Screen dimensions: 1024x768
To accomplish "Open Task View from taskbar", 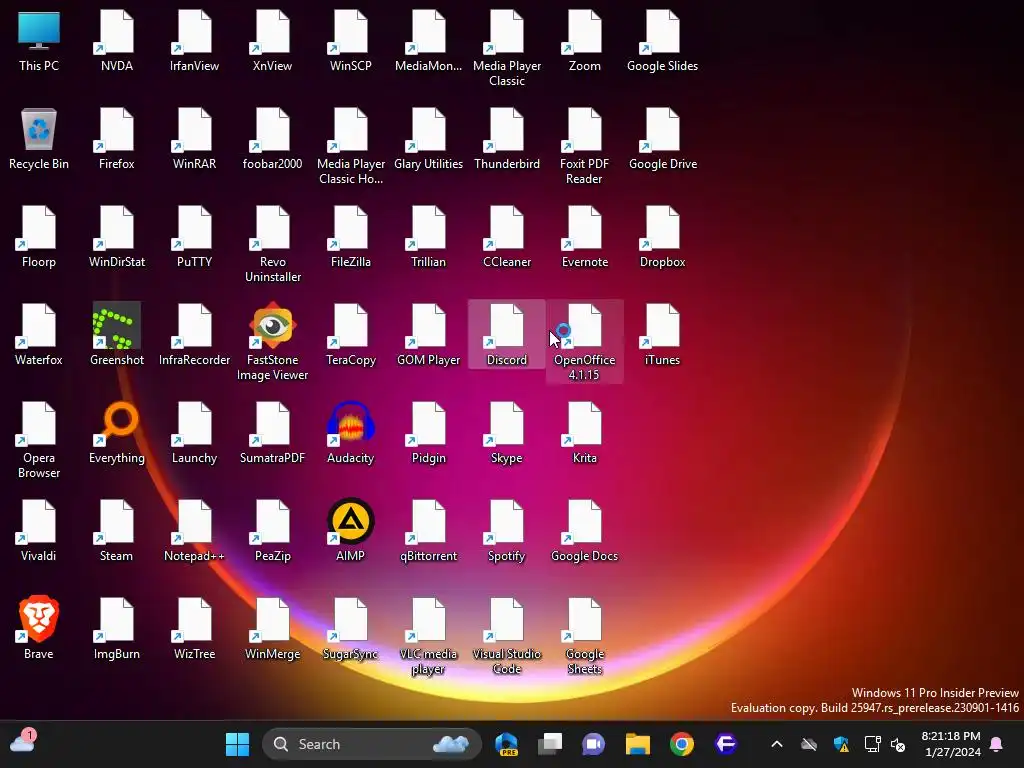I will point(550,744).
